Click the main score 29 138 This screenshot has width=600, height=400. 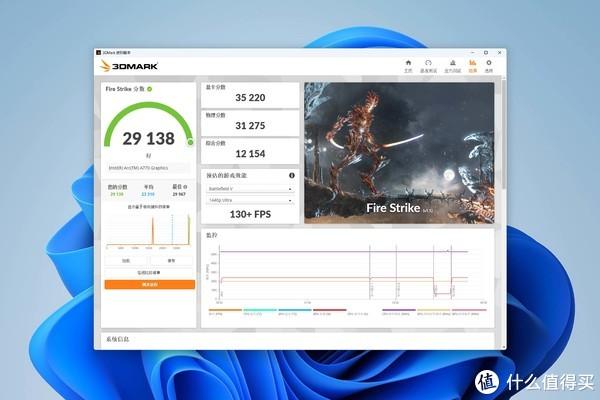(148, 138)
